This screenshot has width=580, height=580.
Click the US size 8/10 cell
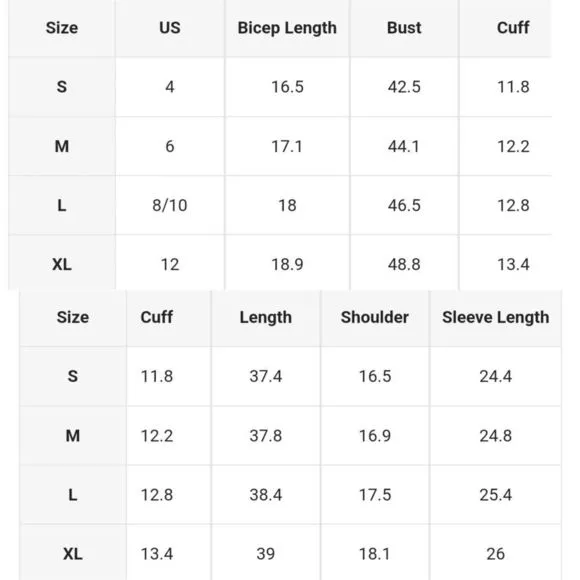click(170, 205)
